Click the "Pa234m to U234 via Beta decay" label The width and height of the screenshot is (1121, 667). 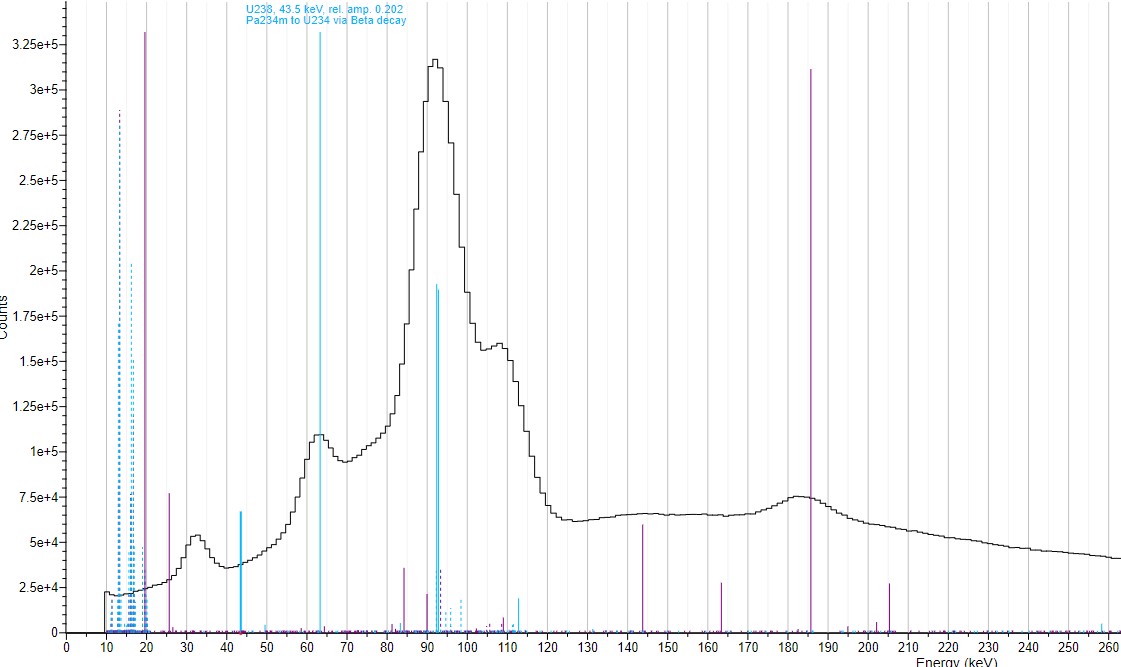pos(326,20)
